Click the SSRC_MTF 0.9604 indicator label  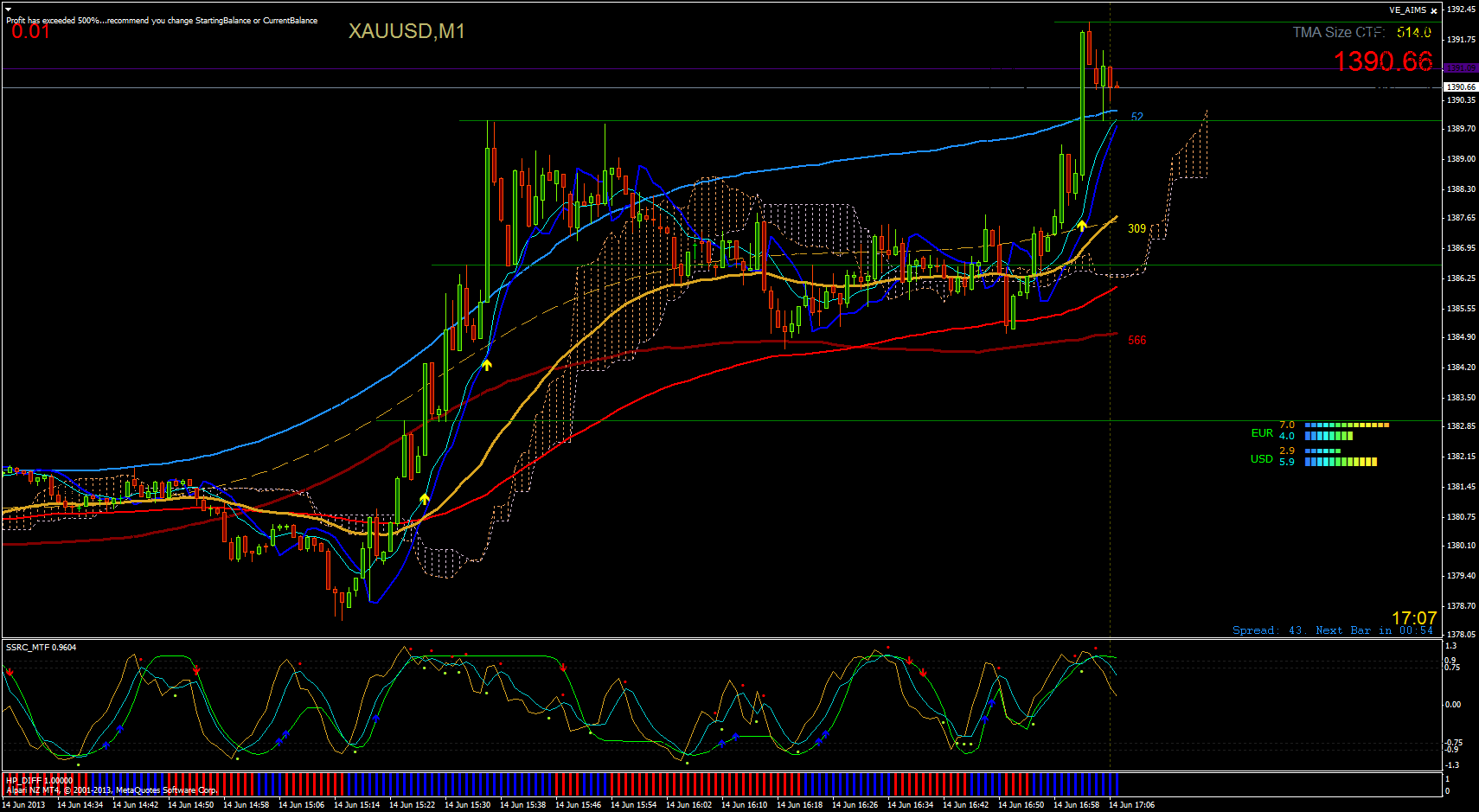click(x=42, y=647)
